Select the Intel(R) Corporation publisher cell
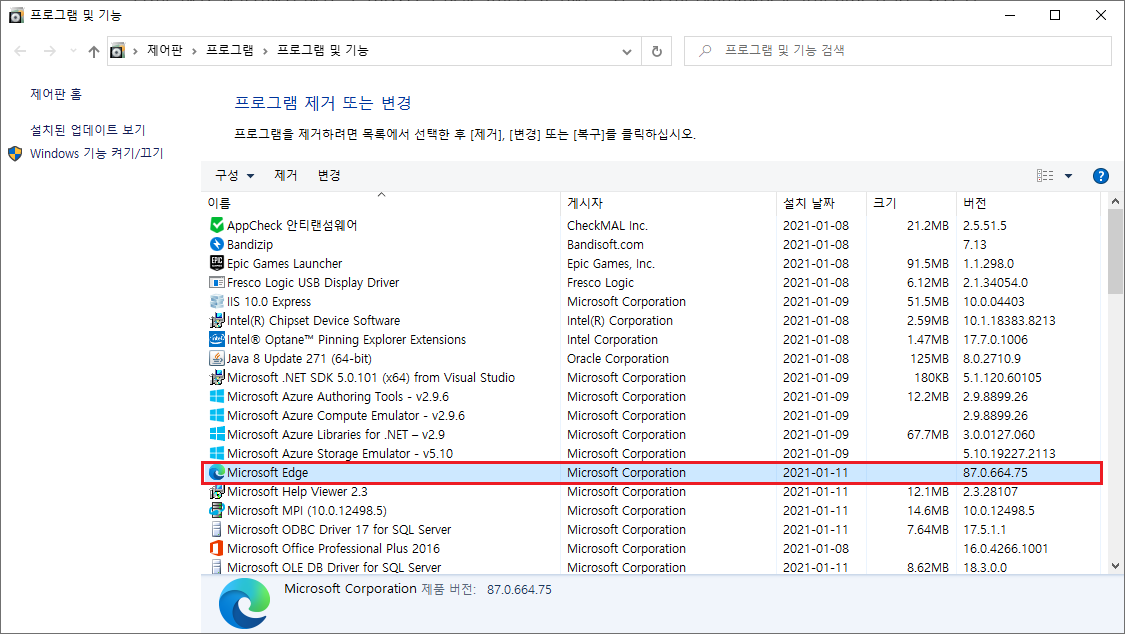This screenshot has width=1125, height=634. coord(620,321)
